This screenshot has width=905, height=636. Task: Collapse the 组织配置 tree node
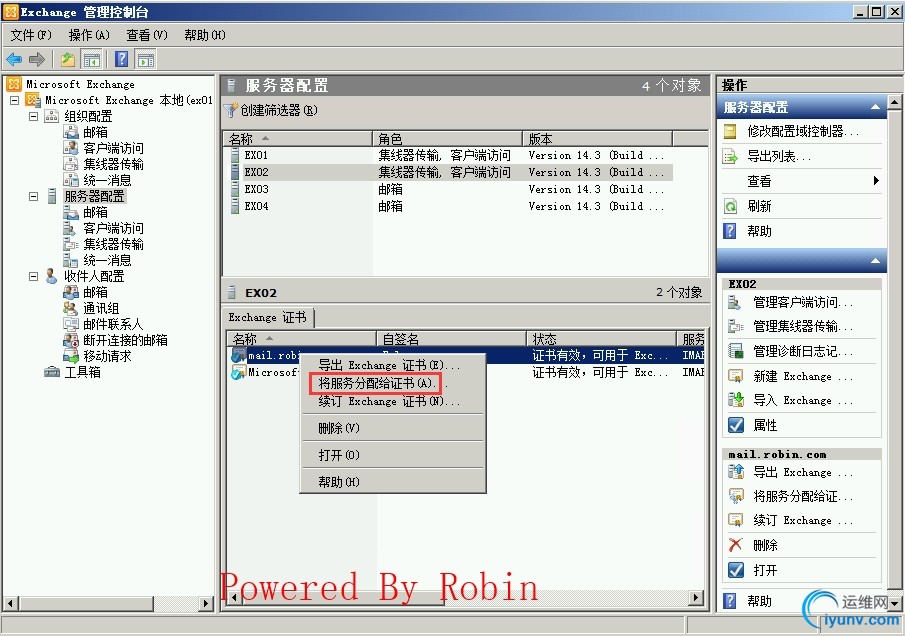[x=33, y=117]
